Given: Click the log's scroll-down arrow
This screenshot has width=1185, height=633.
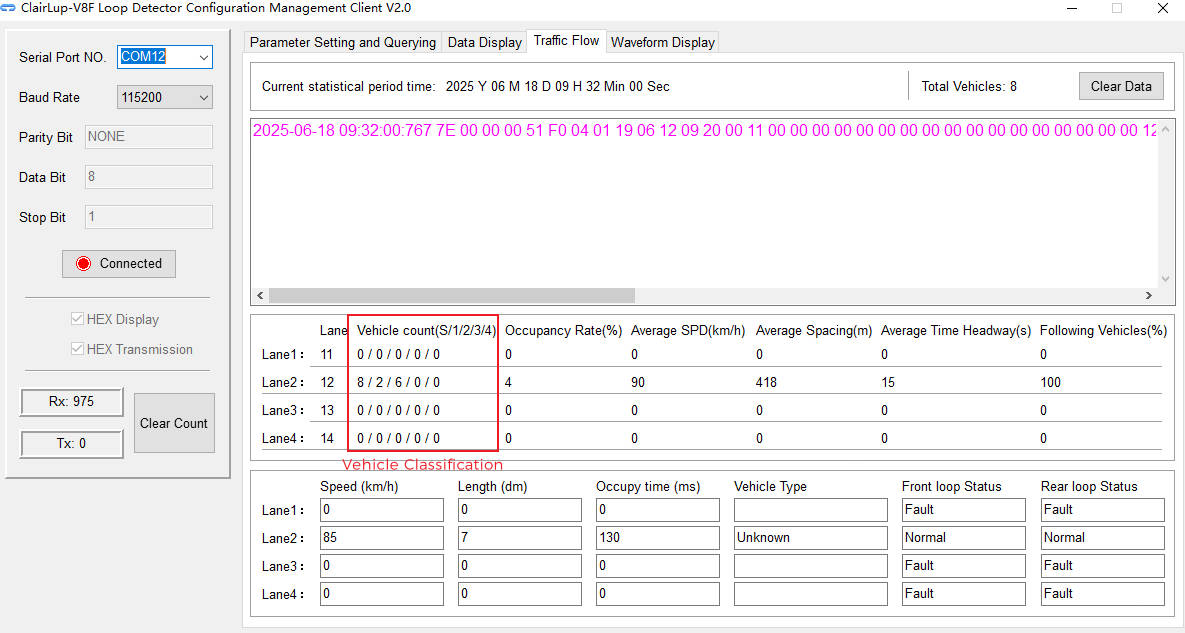Looking at the screenshot, I should 1166,279.
